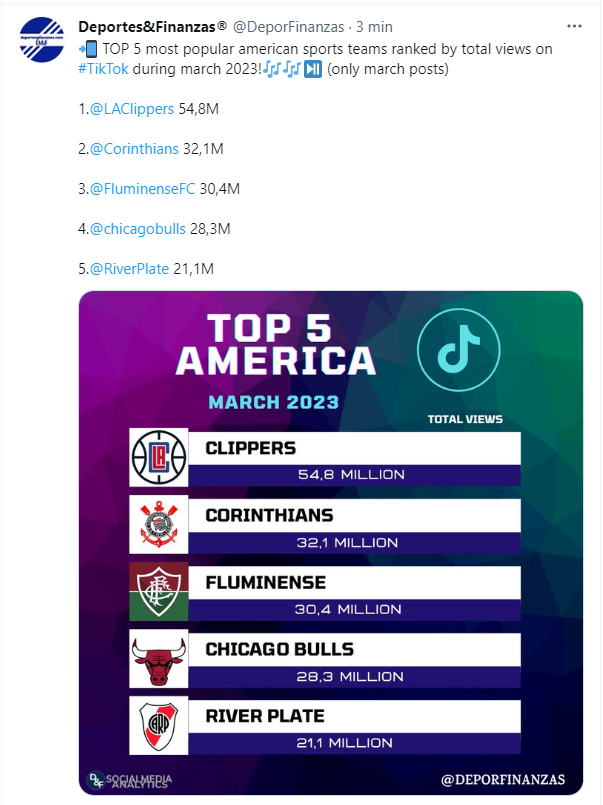This screenshot has width=603, height=805.
Task: Open the Deportes&Finanzas profile avatar
Action: coord(42,40)
